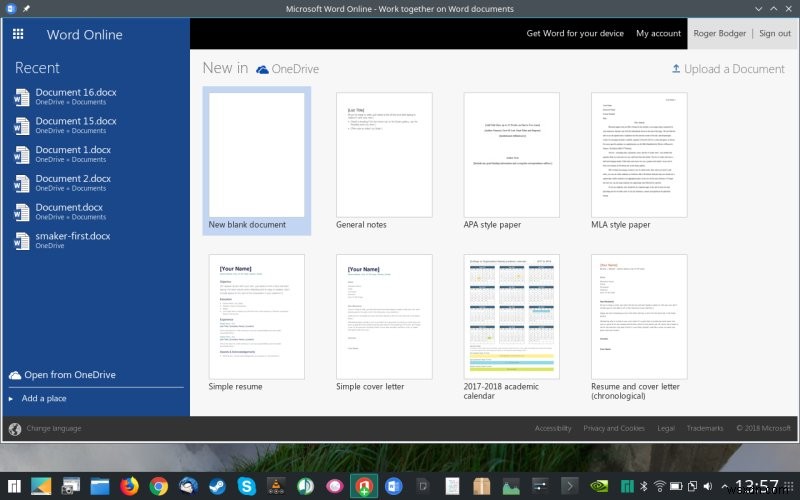Click the Word Online title
Viewport: 800px width, 500px height.
click(x=85, y=35)
